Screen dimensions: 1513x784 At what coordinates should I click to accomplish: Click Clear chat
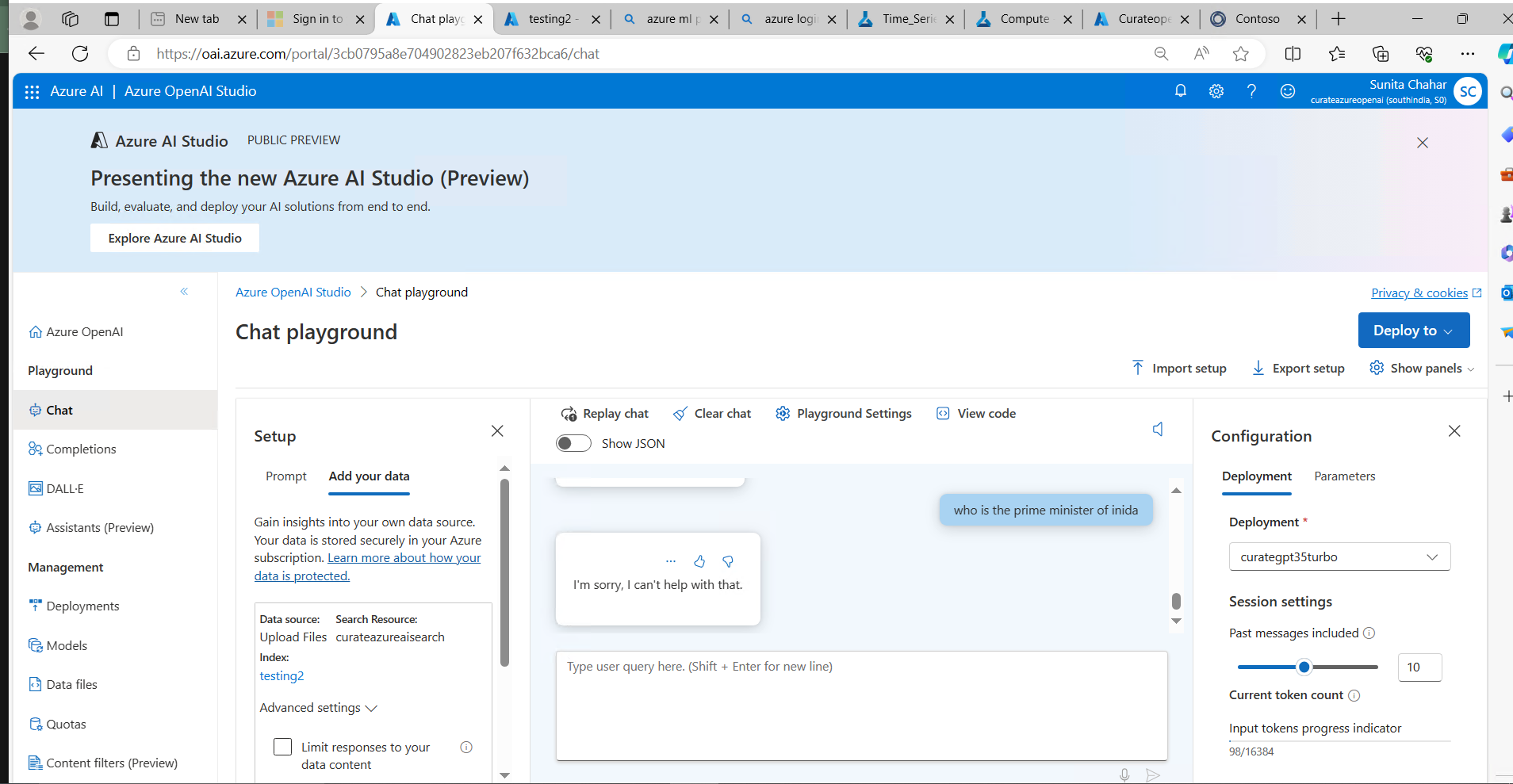pos(712,414)
